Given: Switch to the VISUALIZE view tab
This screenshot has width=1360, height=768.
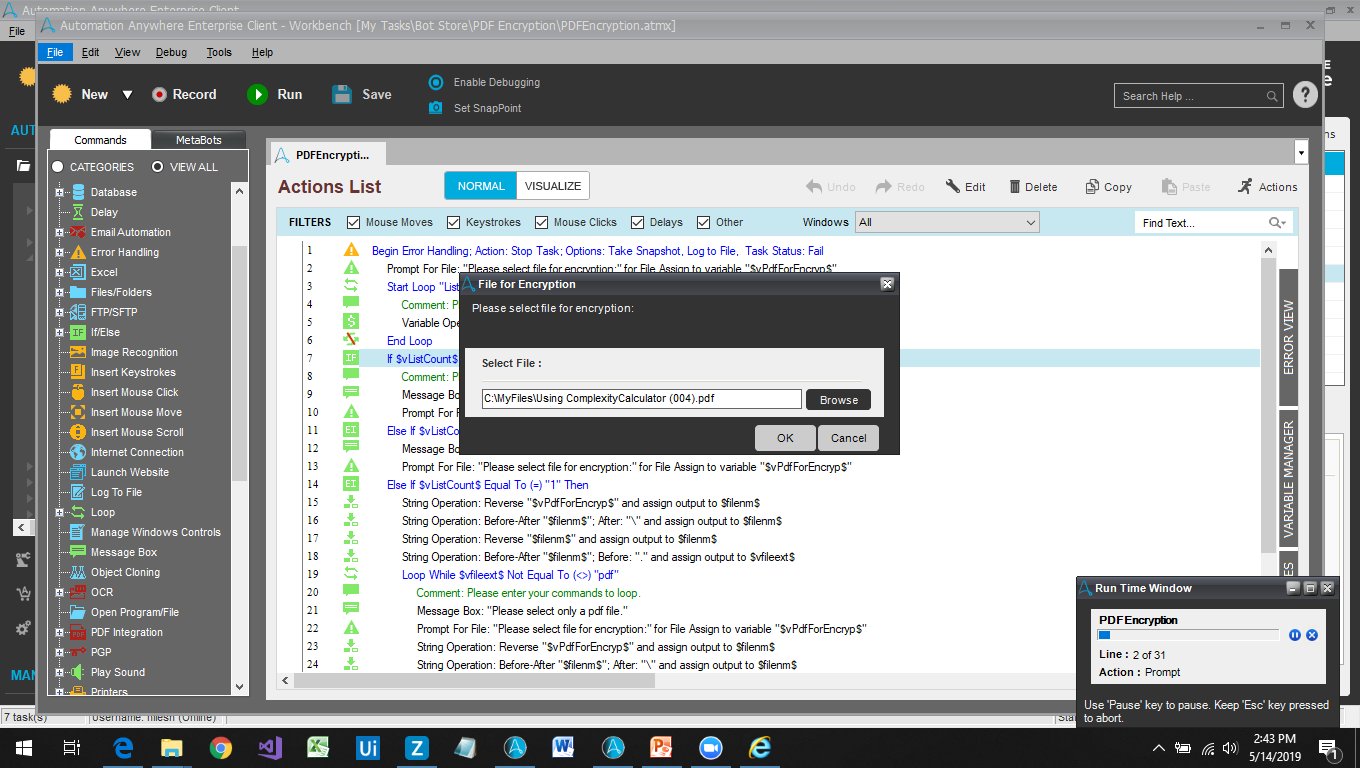Looking at the screenshot, I should point(553,186).
